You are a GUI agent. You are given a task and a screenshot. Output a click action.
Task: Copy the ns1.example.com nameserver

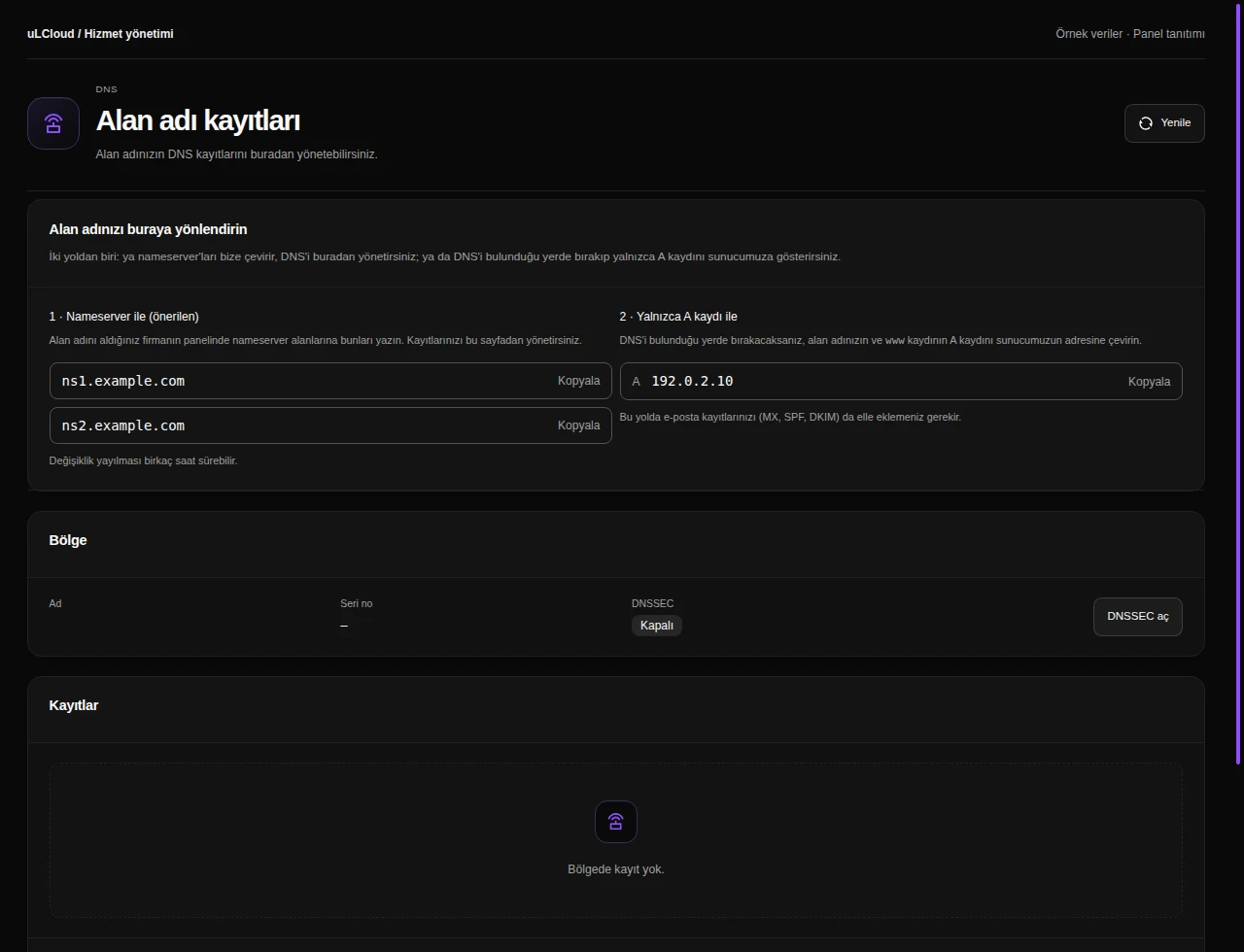pyautogui.click(x=578, y=381)
